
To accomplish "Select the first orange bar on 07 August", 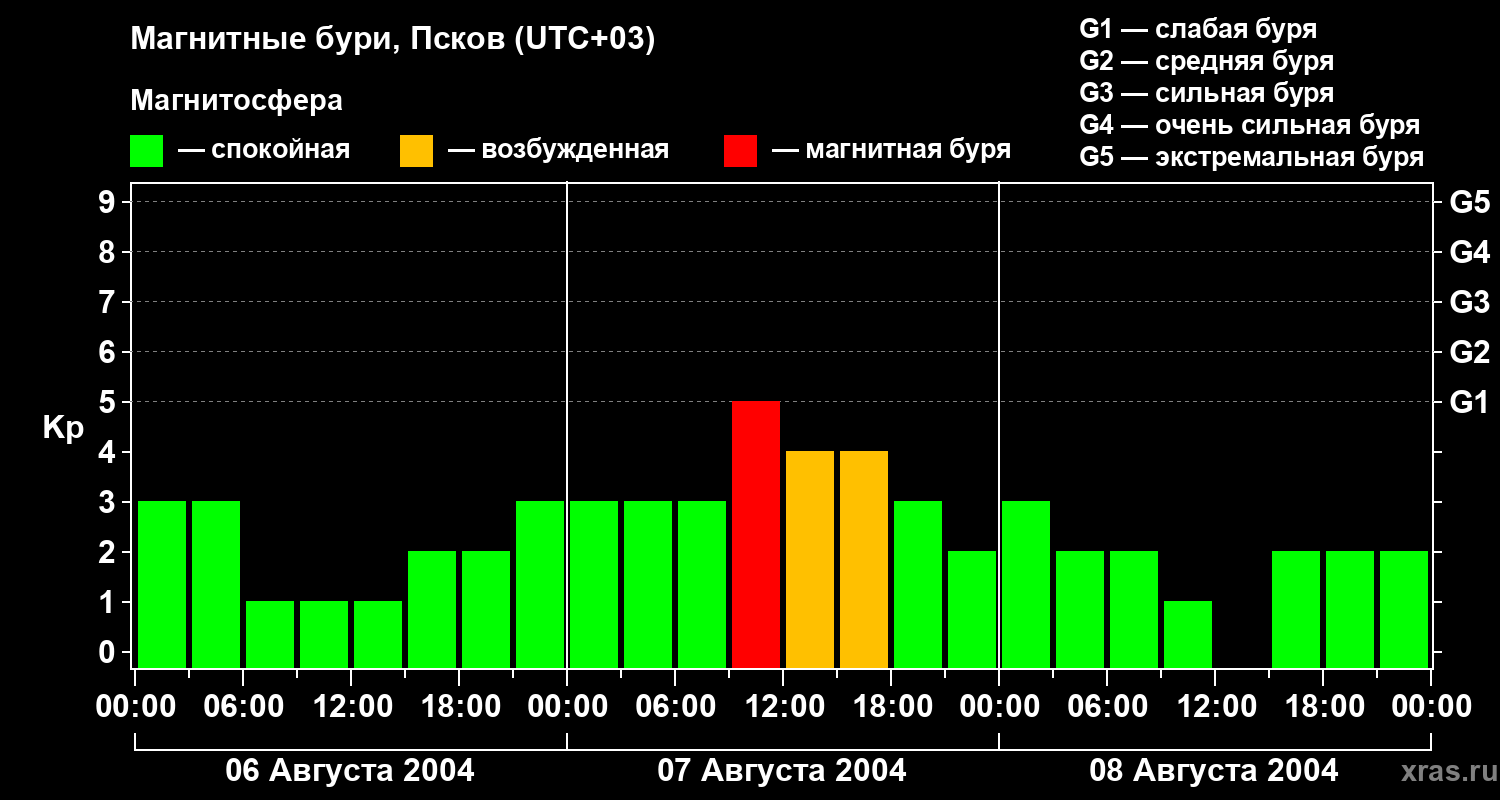I will pos(810,559).
